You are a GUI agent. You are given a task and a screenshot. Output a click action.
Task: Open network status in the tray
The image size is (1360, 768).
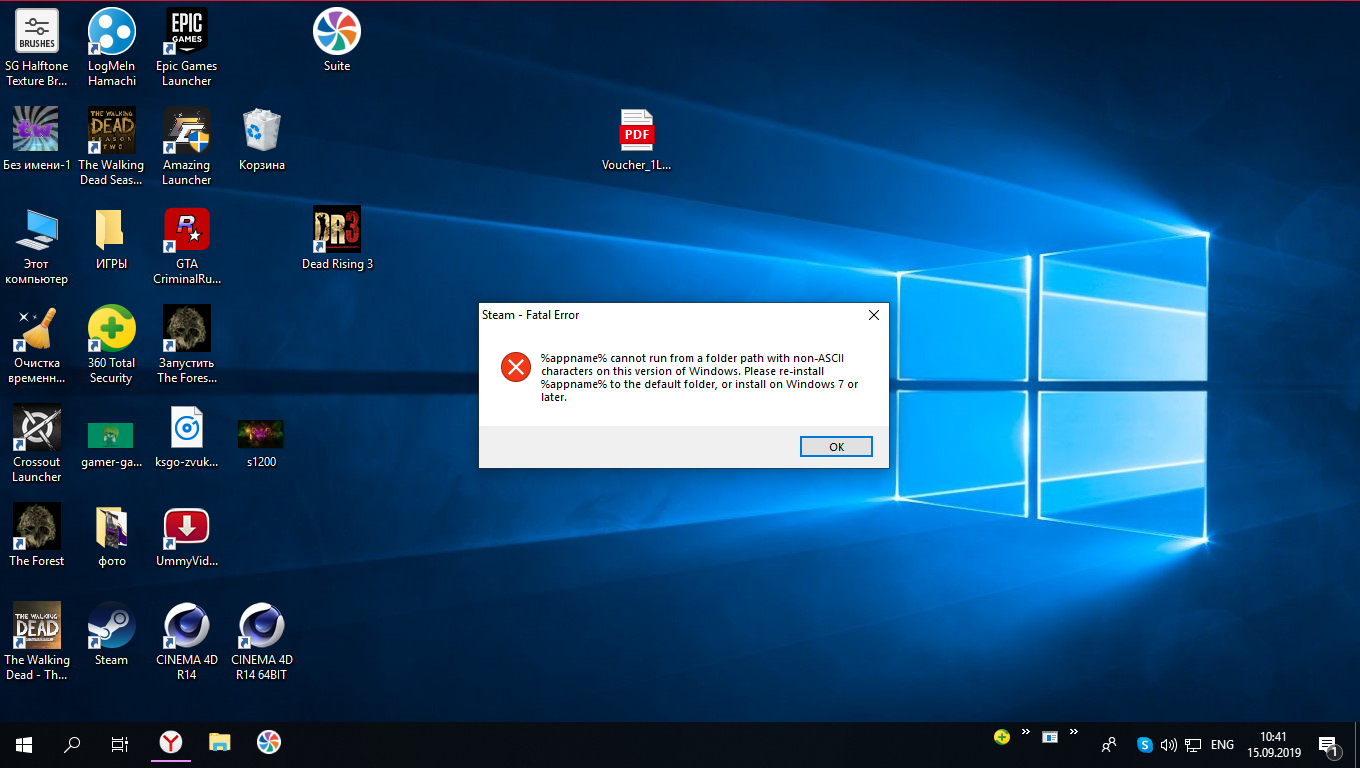[1193, 745]
